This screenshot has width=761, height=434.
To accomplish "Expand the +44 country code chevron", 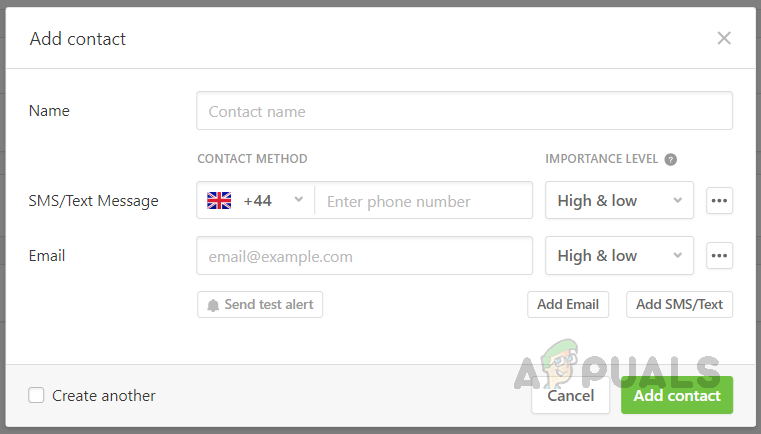I will click(298, 200).
